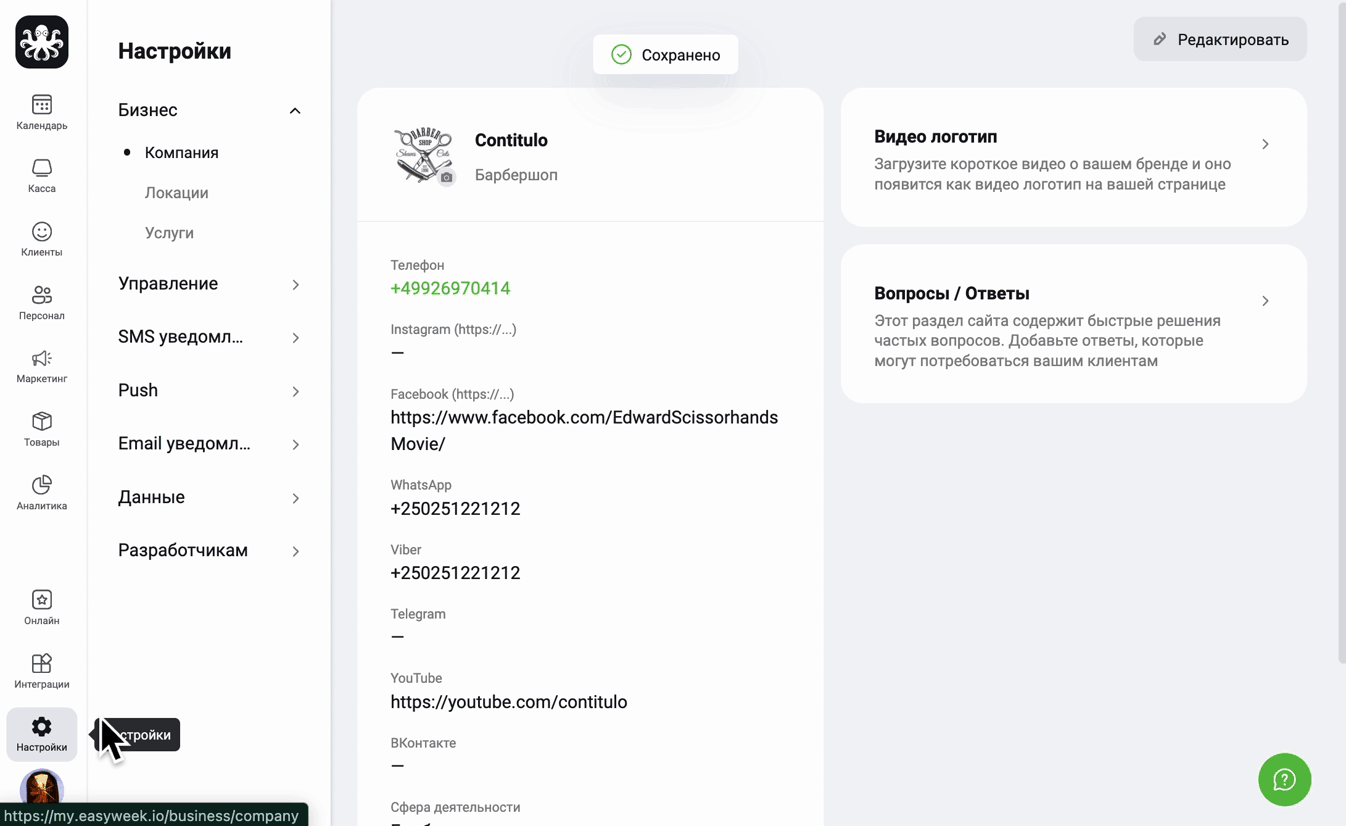Expand the Данные settings section
The image size is (1346, 826).
pyautogui.click(x=209, y=497)
